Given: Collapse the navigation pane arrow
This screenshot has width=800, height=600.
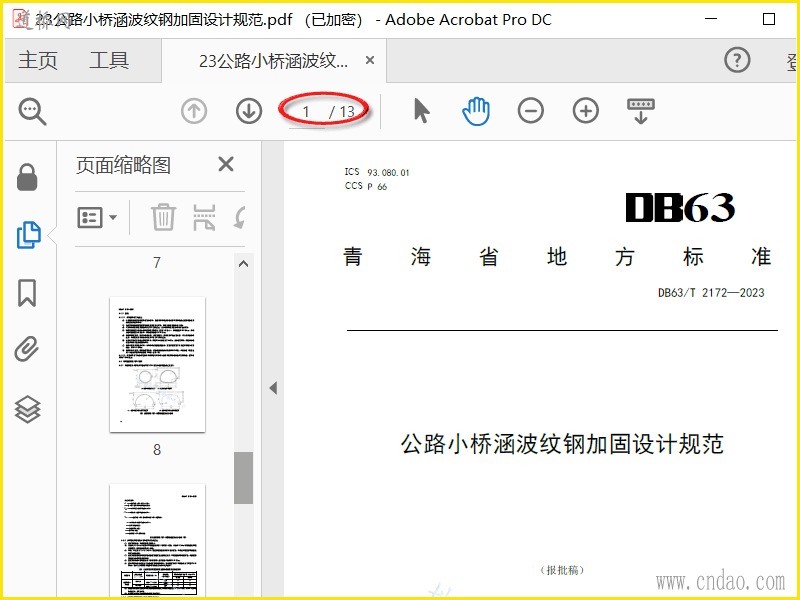Looking at the screenshot, I should (x=273, y=388).
